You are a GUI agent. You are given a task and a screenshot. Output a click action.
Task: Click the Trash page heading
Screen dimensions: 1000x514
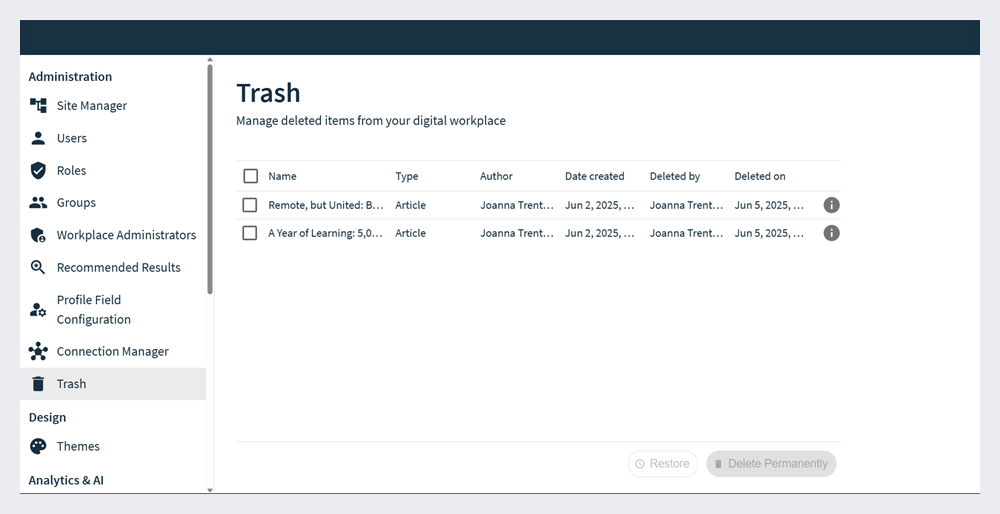(268, 93)
